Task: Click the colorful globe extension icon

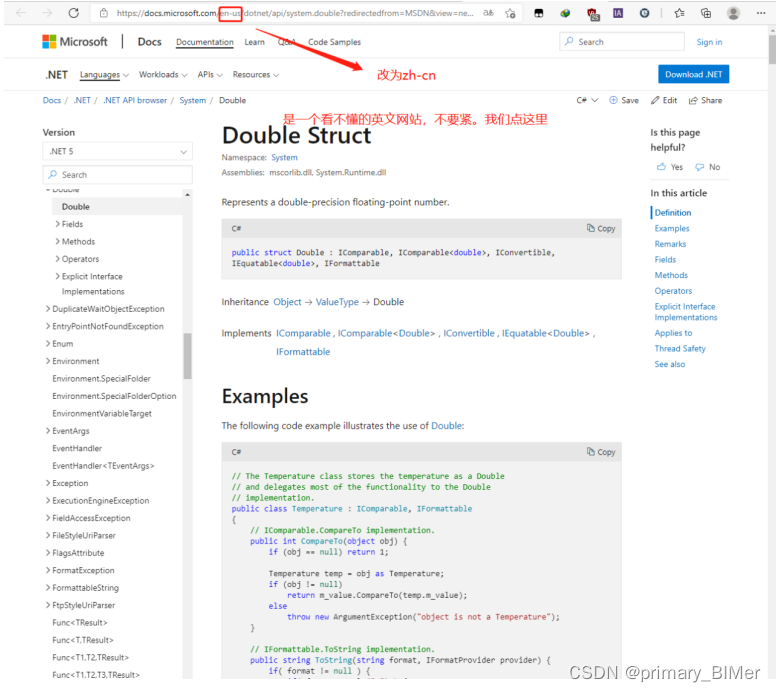Action: [565, 13]
